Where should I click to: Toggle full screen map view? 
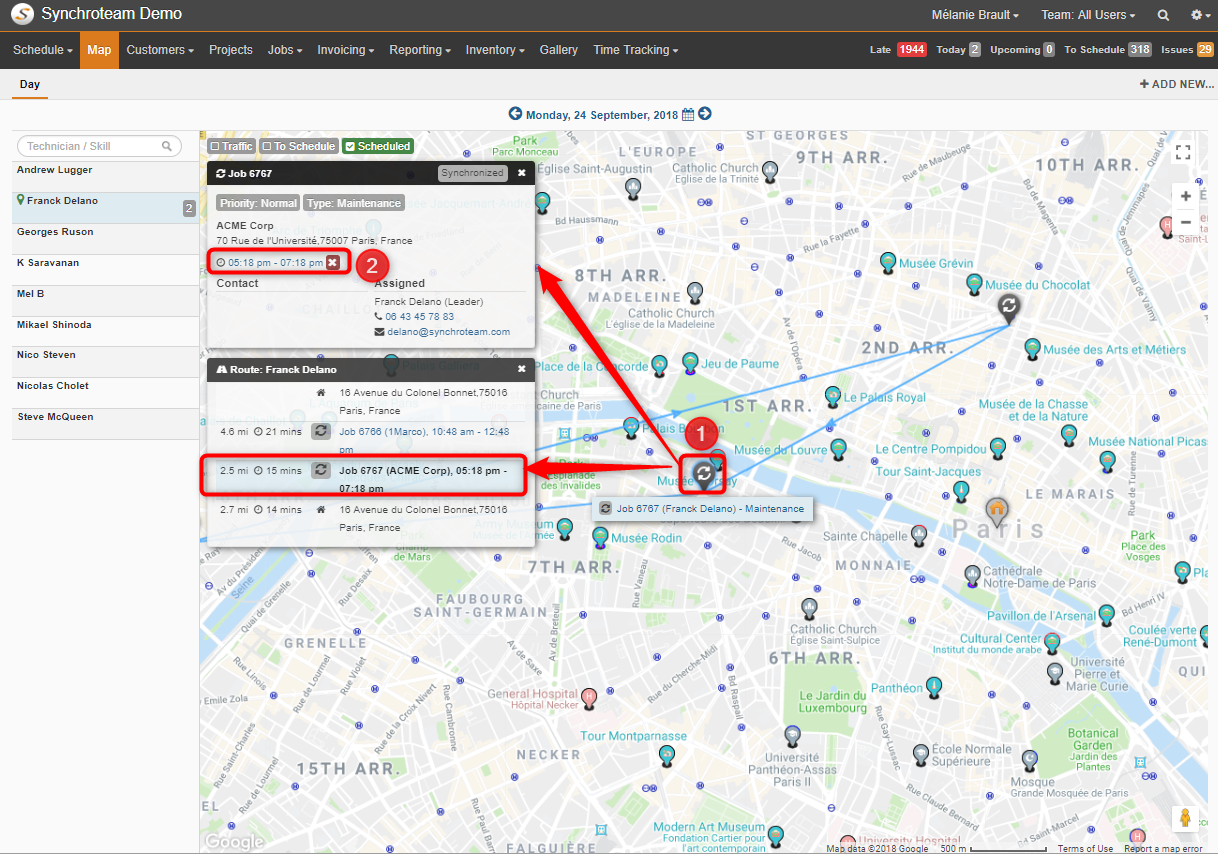click(x=1183, y=152)
